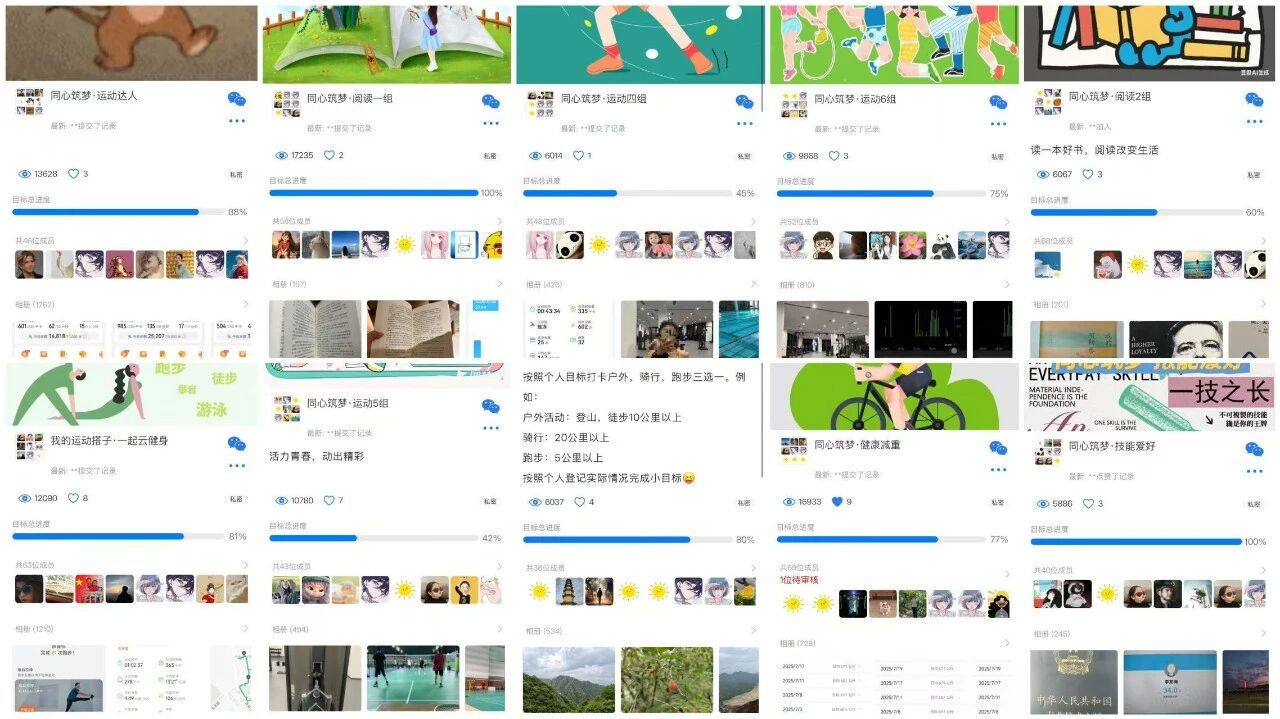Tap the WeChat share icon for 同心筑梦·运动达人
The height and width of the screenshot is (719, 1280).
236,99
